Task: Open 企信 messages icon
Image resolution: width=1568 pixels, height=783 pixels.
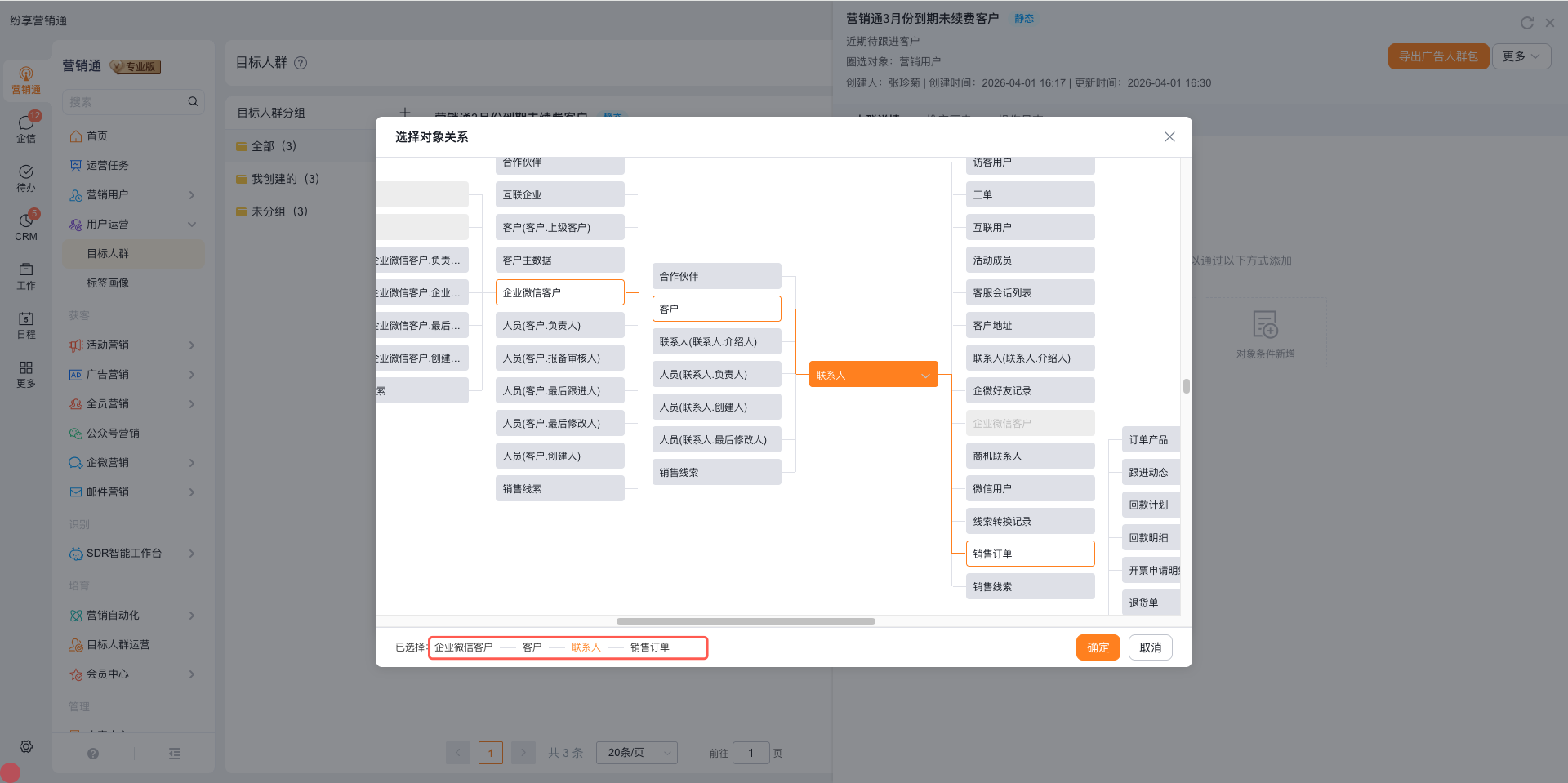Action: pyautogui.click(x=26, y=128)
